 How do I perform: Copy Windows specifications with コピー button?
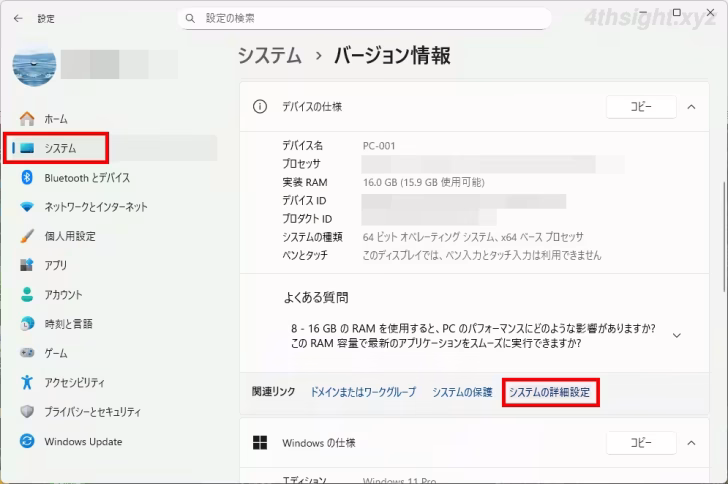click(x=641, y=443)
